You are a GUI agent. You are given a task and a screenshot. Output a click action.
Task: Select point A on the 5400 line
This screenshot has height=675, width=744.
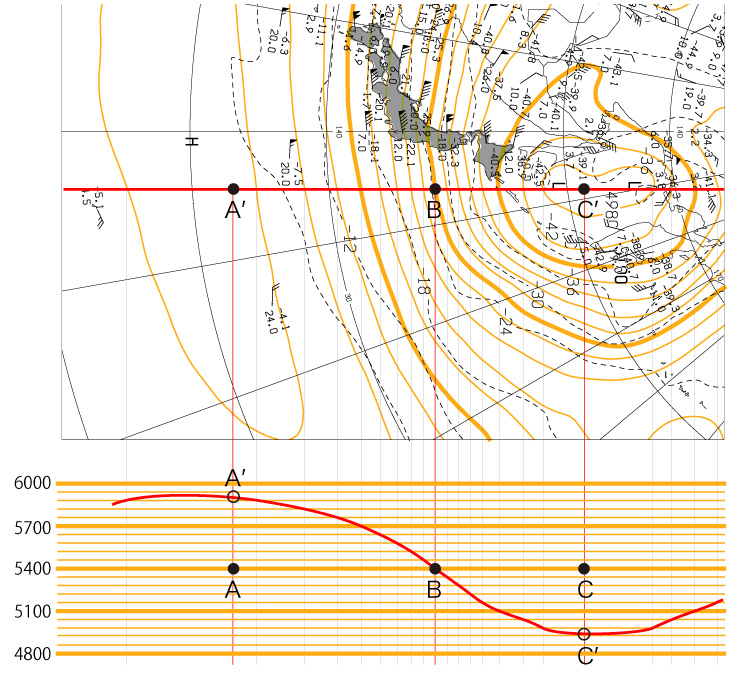(x=233, y=568)
